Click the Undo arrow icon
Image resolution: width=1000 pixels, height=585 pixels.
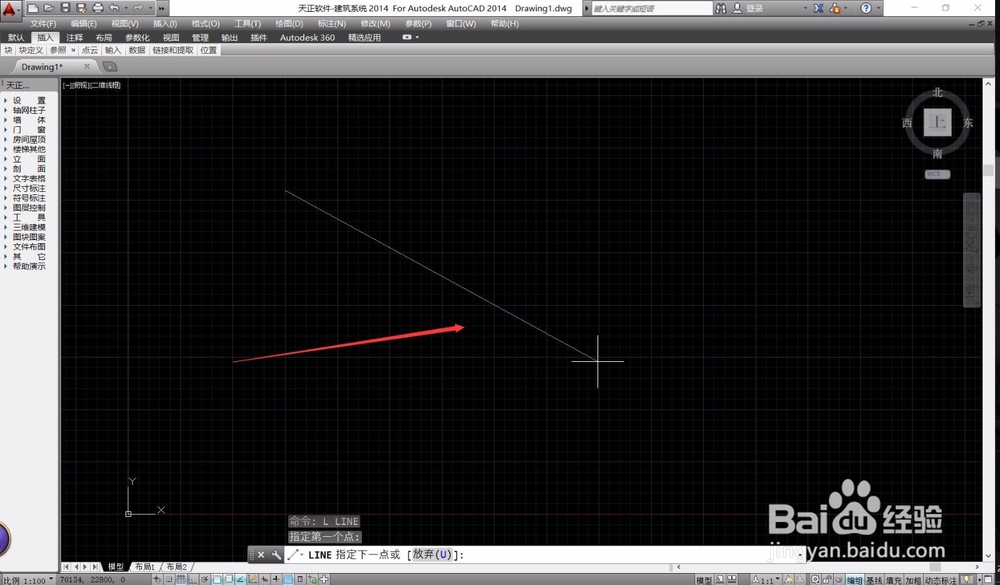pos(114,8)
